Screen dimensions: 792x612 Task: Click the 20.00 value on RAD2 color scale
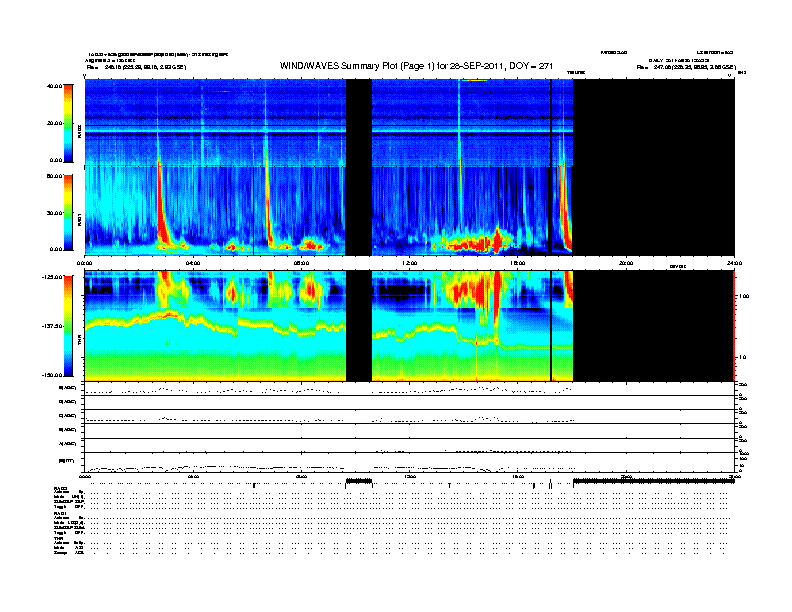pos(54,123)
